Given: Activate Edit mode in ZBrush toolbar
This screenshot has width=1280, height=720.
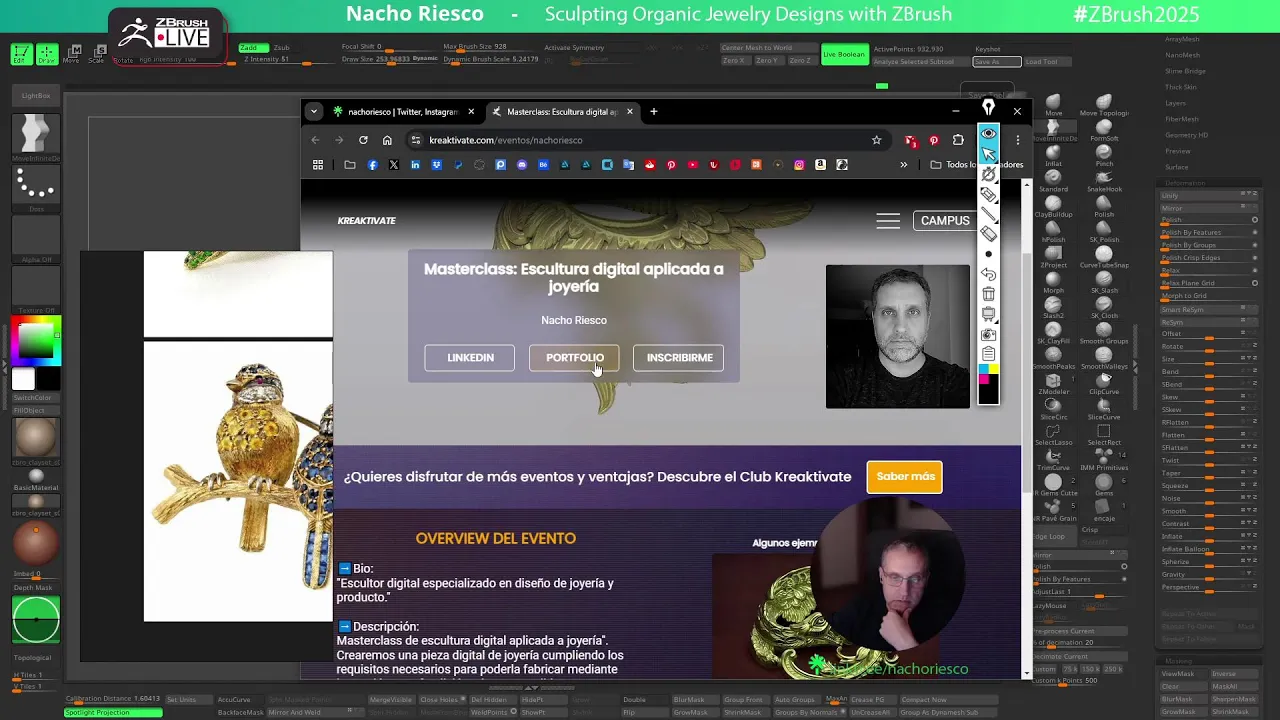Looking at the screenshot, I should (x=20, y=54).
